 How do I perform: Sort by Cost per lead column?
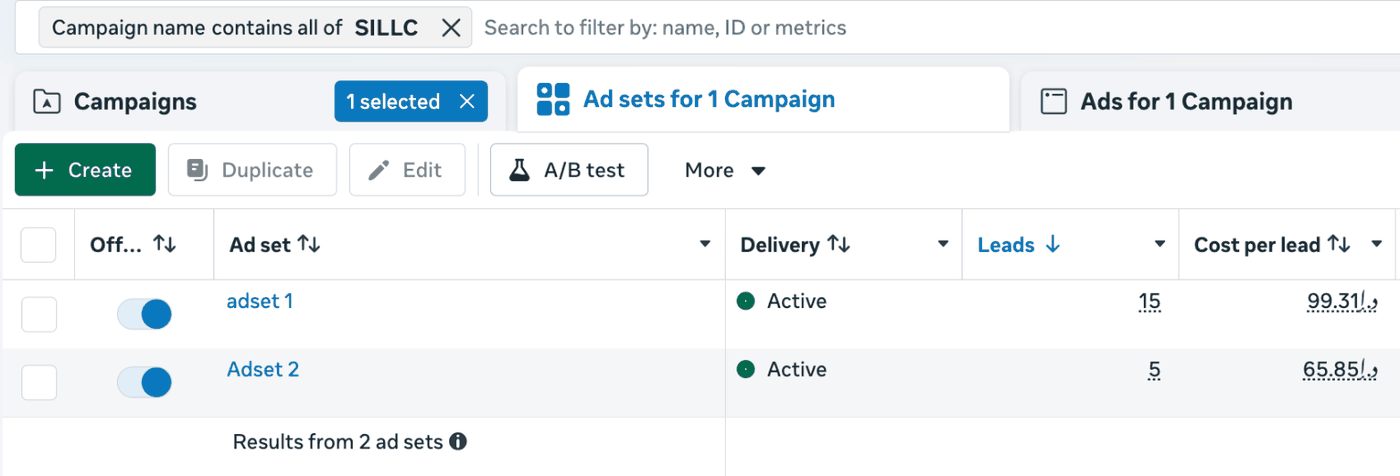(x=1338, y=245)
